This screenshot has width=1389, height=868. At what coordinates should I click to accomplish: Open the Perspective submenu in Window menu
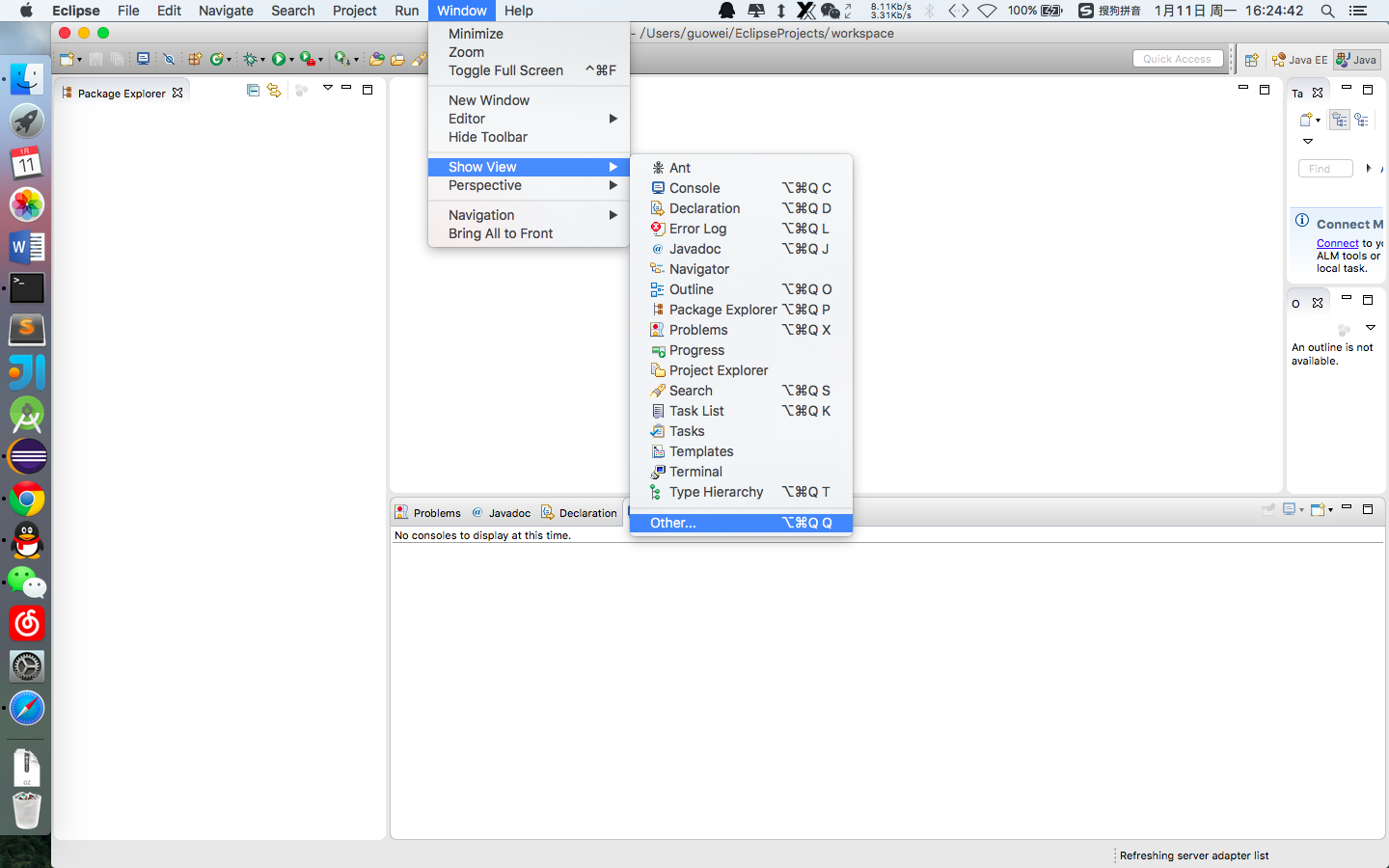(529, 185)
